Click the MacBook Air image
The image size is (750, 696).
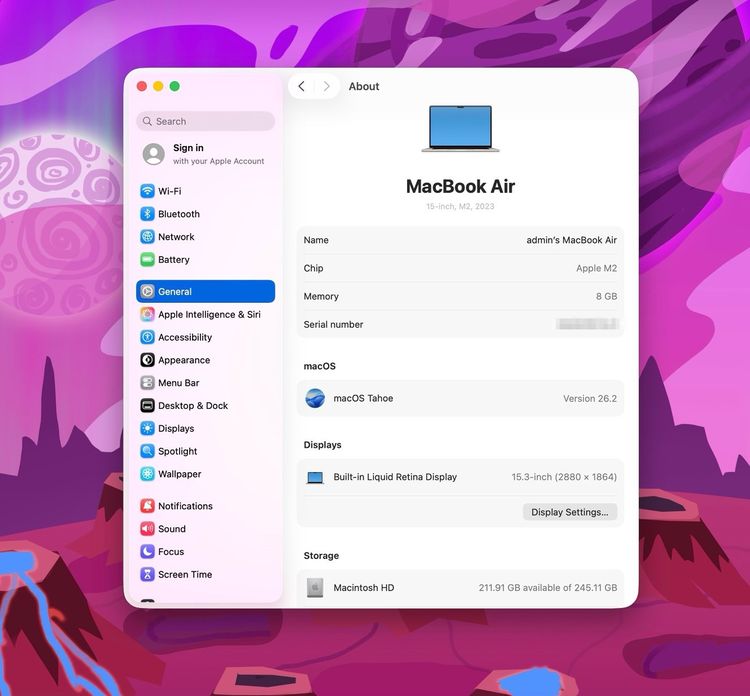tap(460, 128)
